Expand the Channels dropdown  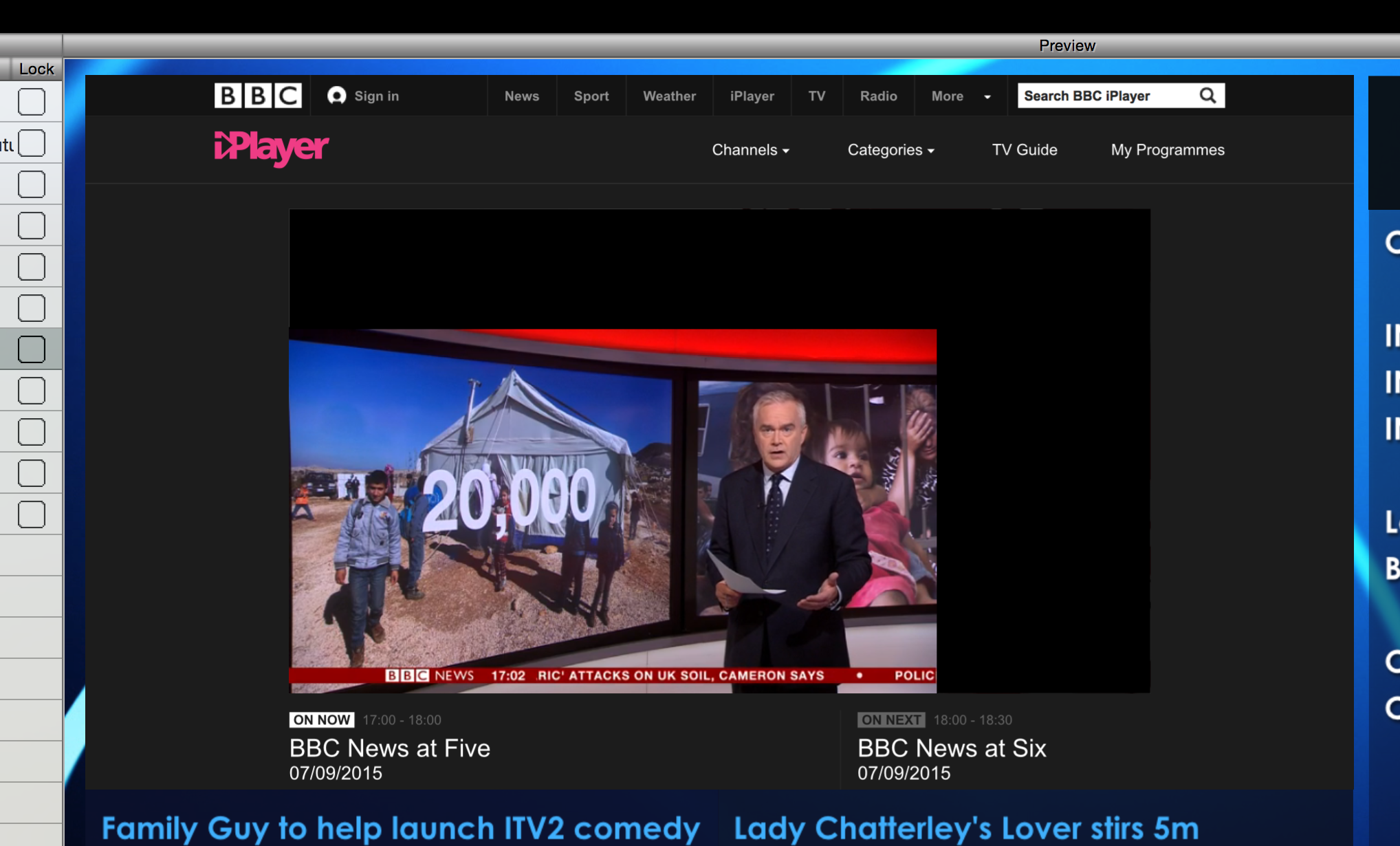750,150
